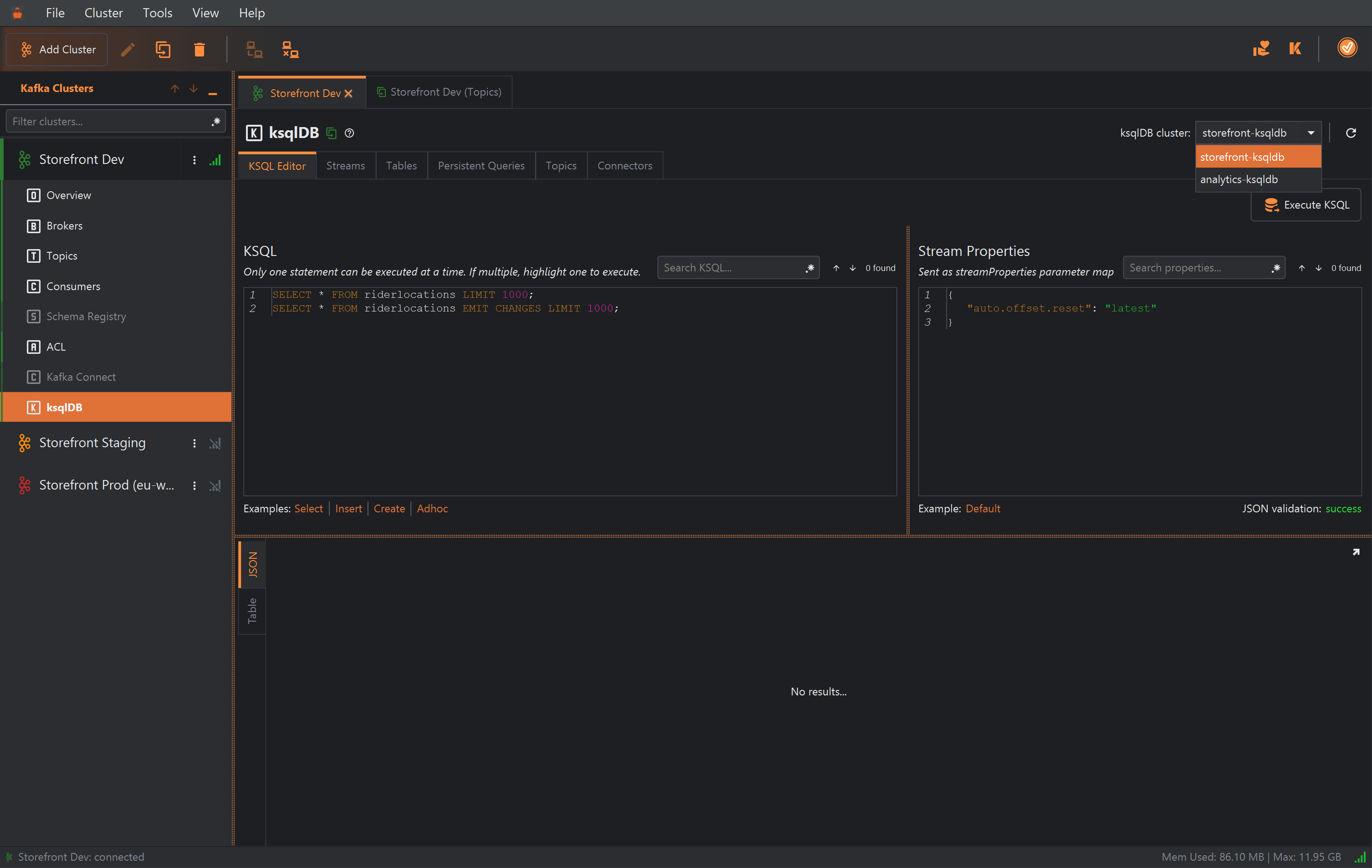
Task: Toggle regex in Search KSQL field
Action: (x=809, y=268)
